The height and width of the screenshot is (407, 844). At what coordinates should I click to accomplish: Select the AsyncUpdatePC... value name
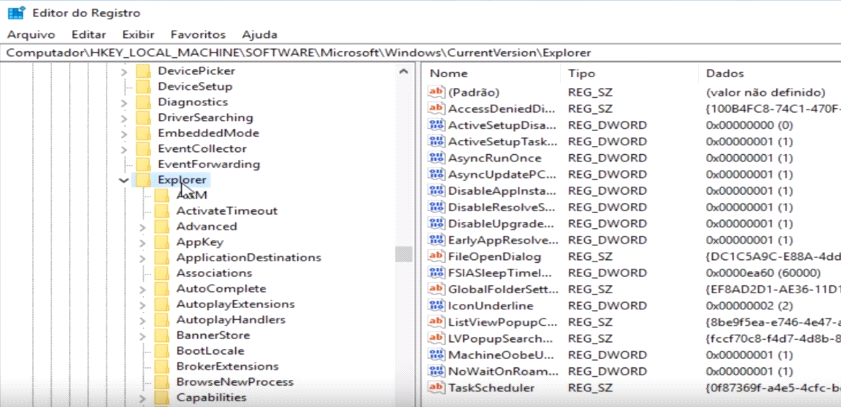pos(502,174)
